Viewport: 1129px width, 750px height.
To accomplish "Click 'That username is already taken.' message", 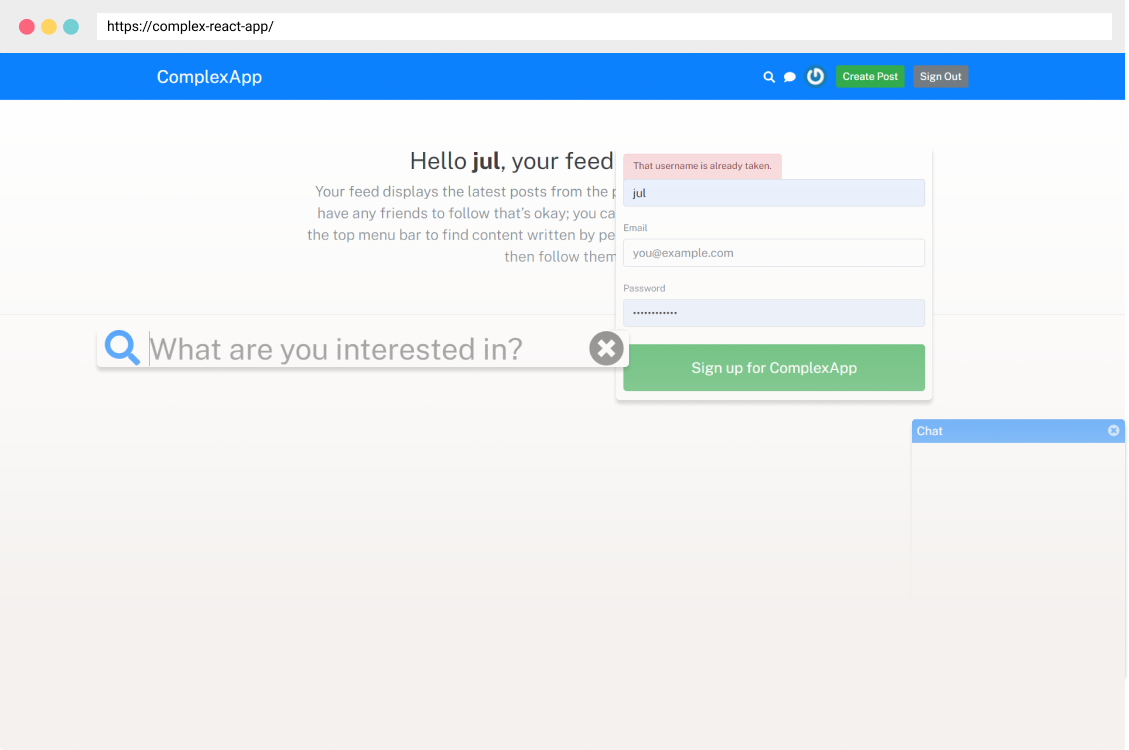I will pos(702,166).
